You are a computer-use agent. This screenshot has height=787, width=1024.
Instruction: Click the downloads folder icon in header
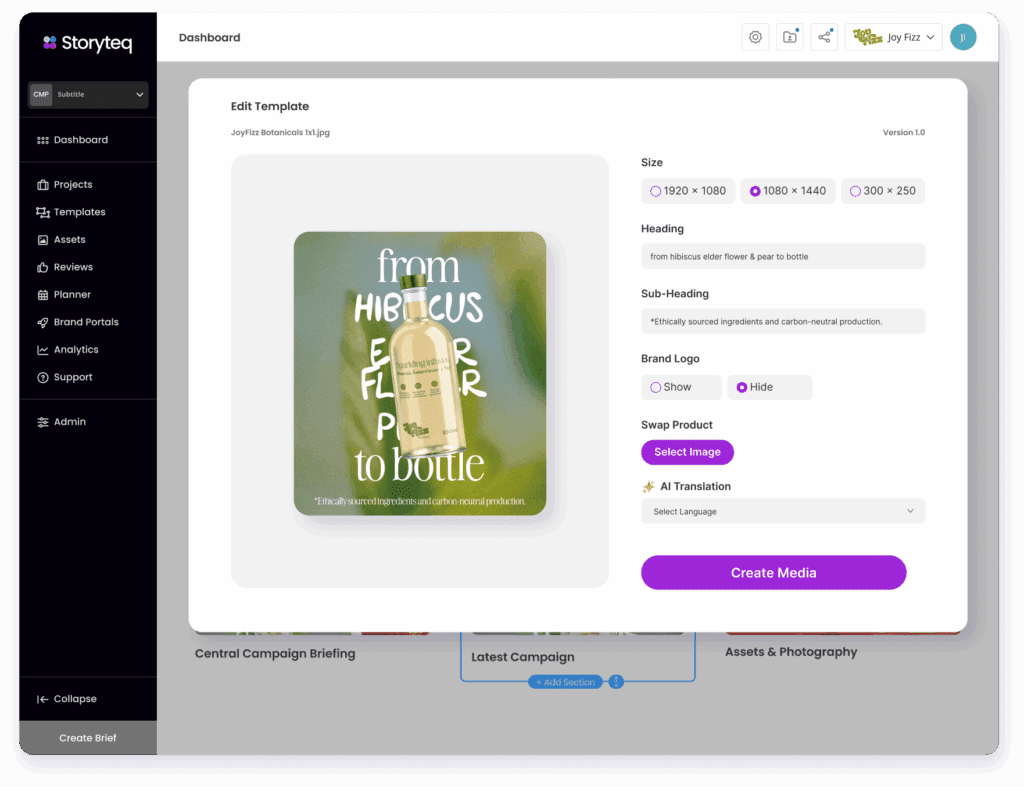(790, 37)
